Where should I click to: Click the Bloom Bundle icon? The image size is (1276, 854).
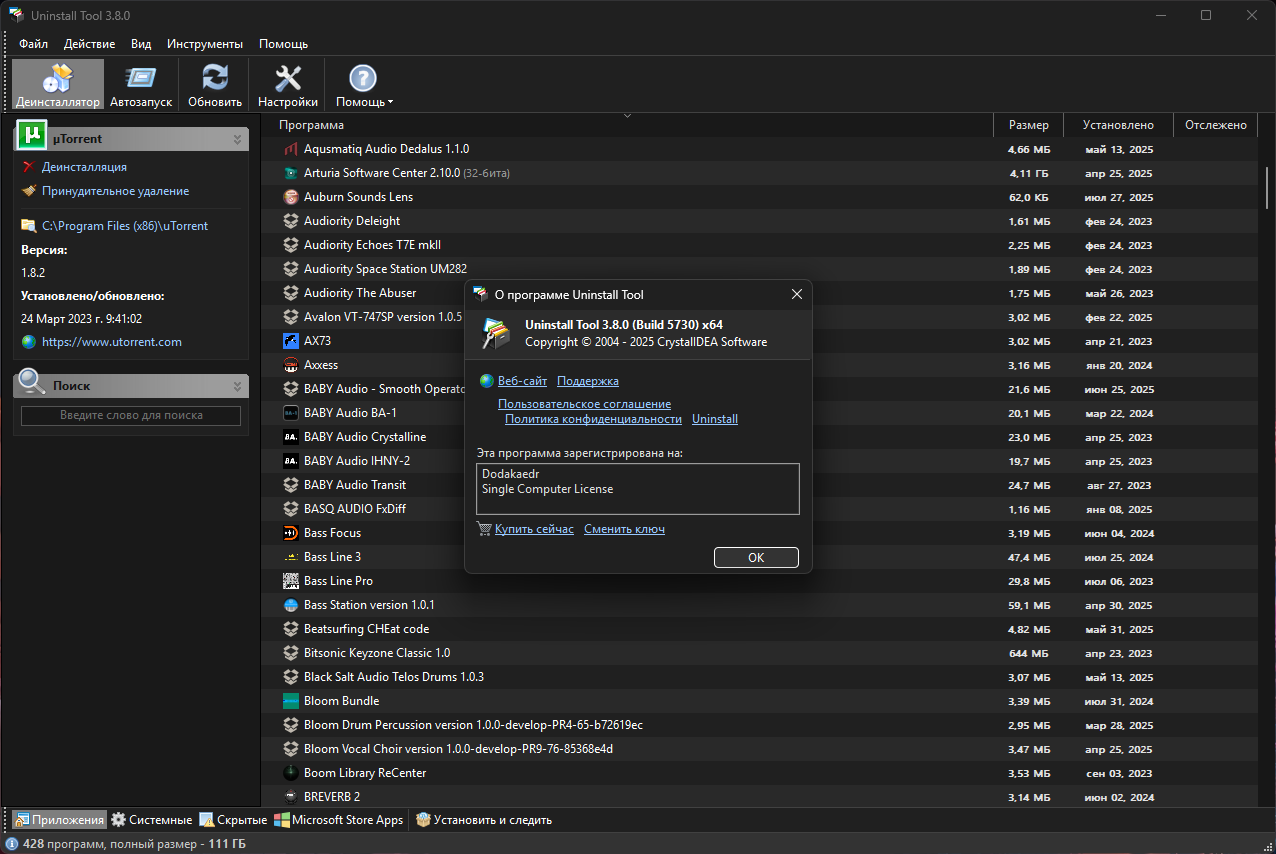[291, 701]
